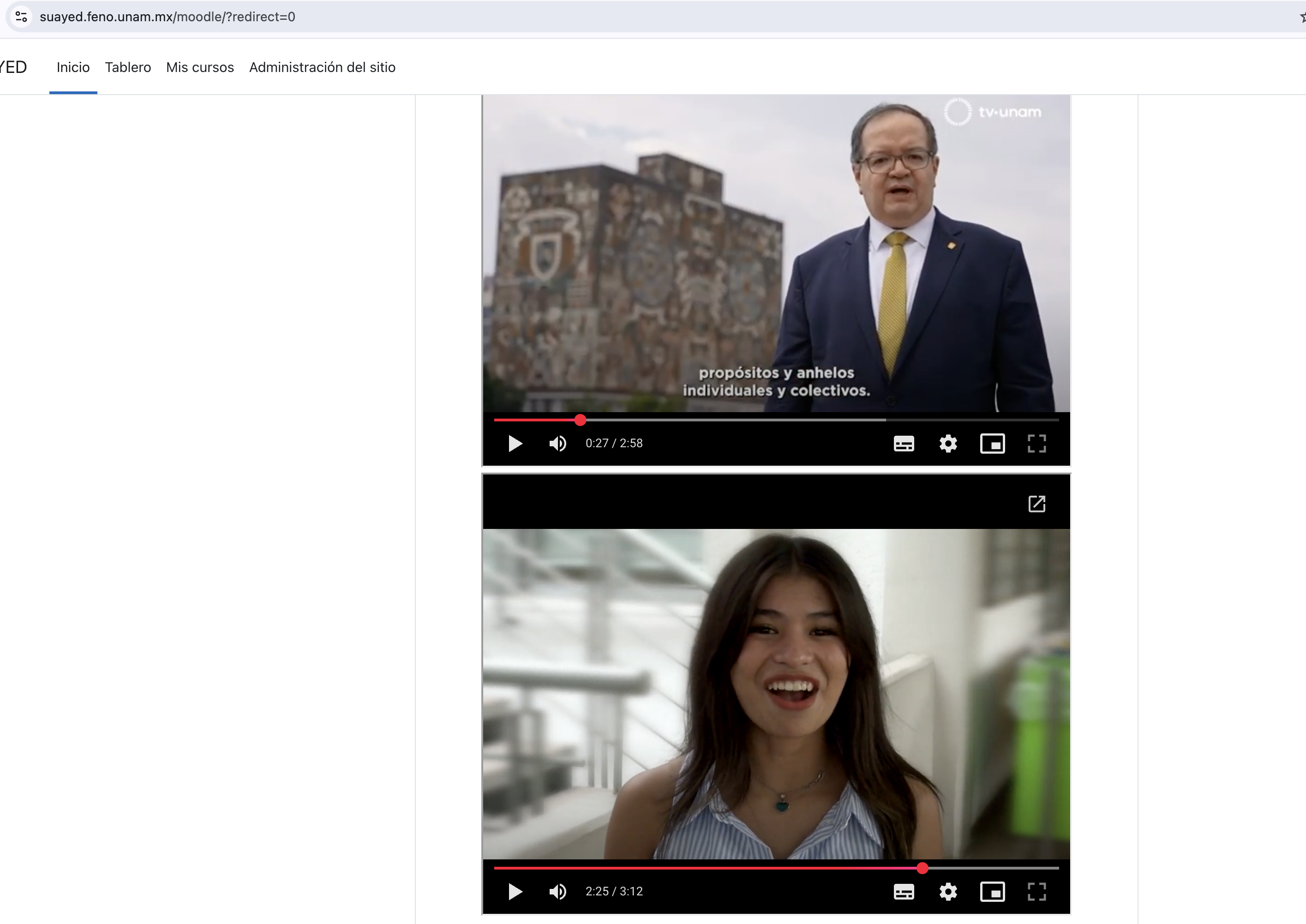1306x924 pixels.
Task: Open Mis cursos page
Action: click(x=200, y=67)
